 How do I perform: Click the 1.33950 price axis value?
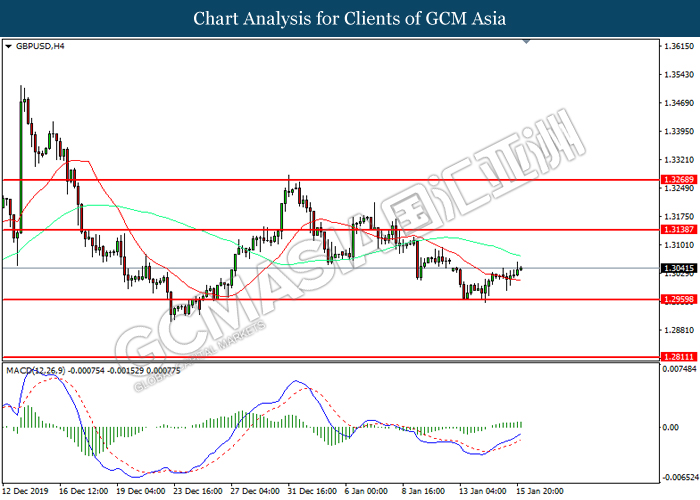point(679,131)
